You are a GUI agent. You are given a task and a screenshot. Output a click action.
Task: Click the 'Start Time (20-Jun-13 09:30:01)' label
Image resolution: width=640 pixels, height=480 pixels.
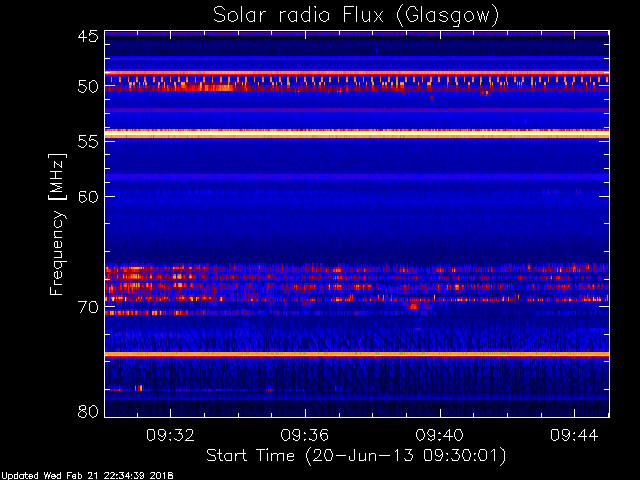[x=356, y=456]
